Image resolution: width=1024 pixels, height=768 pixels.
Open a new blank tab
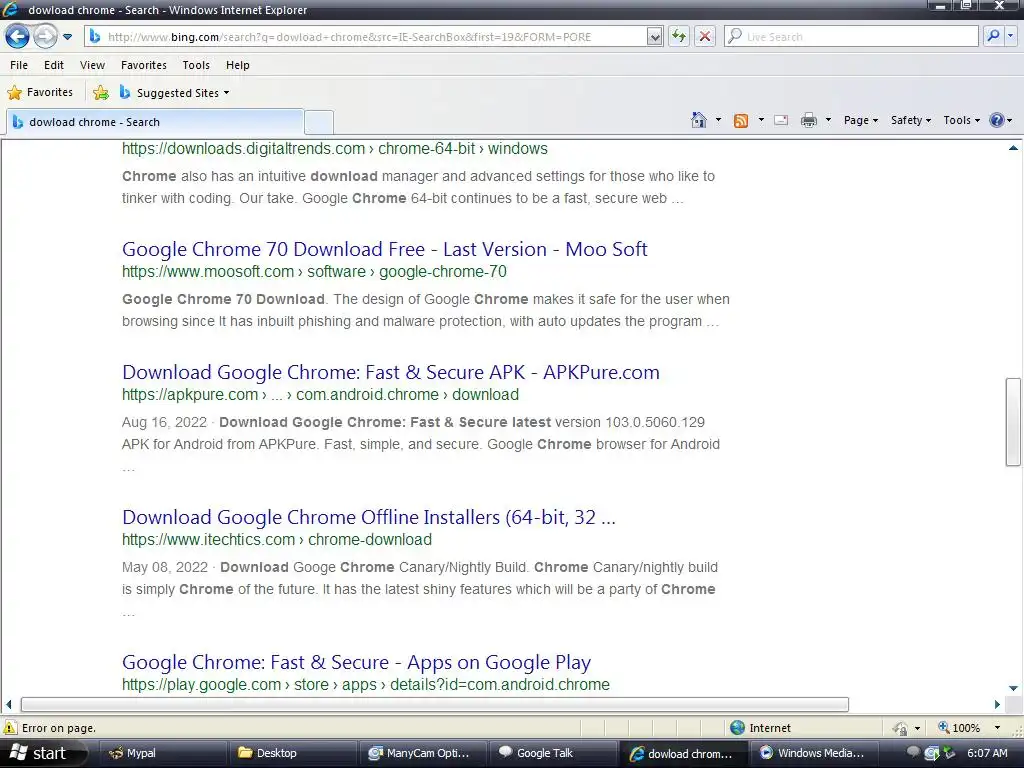[319, 122]
